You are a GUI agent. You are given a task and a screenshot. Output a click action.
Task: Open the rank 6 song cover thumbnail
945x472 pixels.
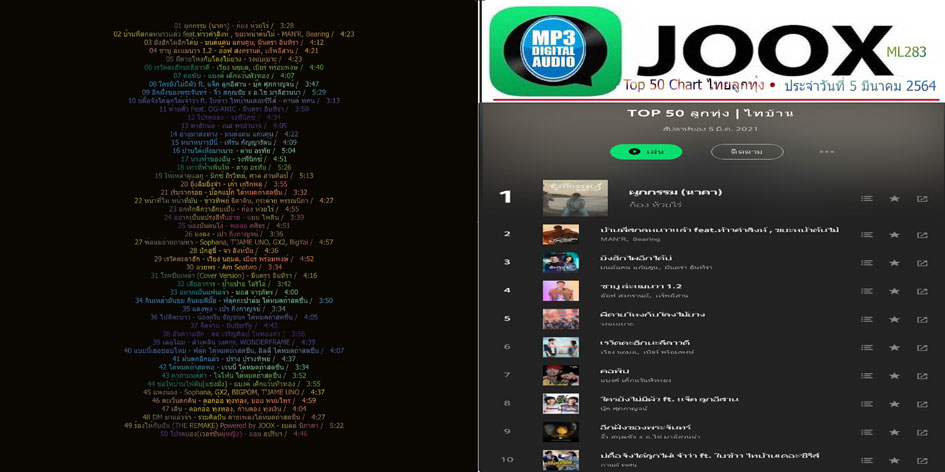tap(560, 347)
